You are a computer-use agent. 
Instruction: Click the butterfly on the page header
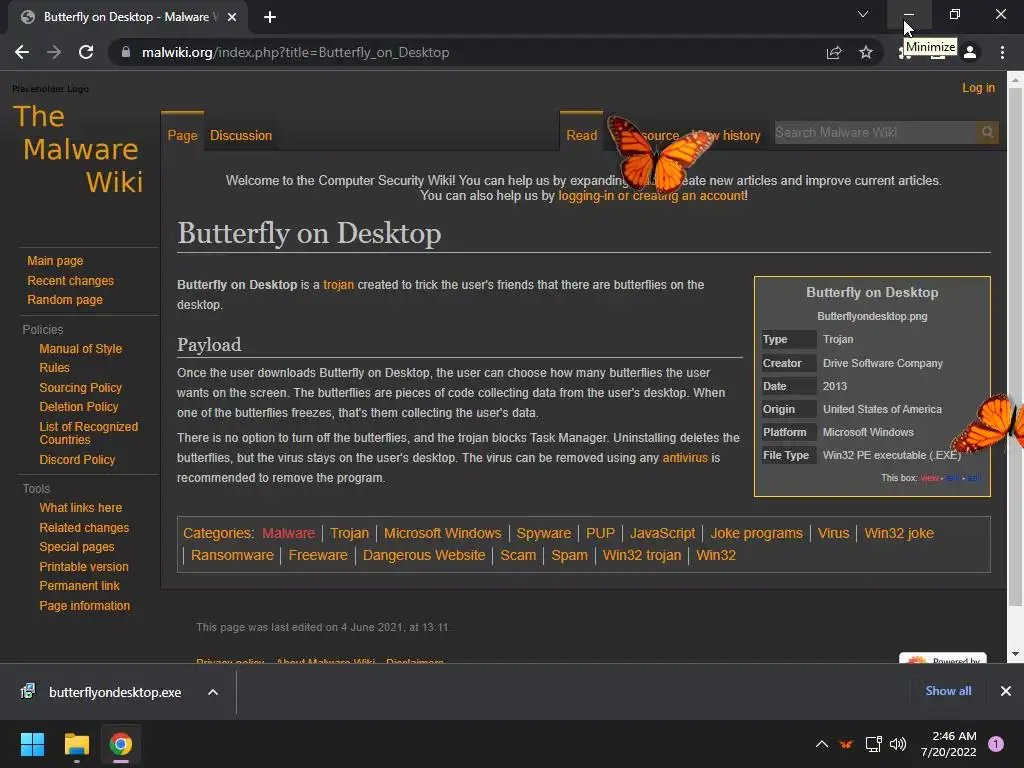[x=658, y=155]
